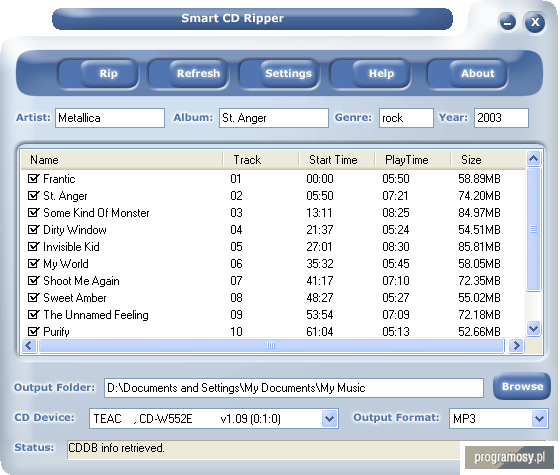Deselect The Unnamed Feeling checkbox
Image resolution: width=560 pixels, height=475 pixels.
point(33,315)
